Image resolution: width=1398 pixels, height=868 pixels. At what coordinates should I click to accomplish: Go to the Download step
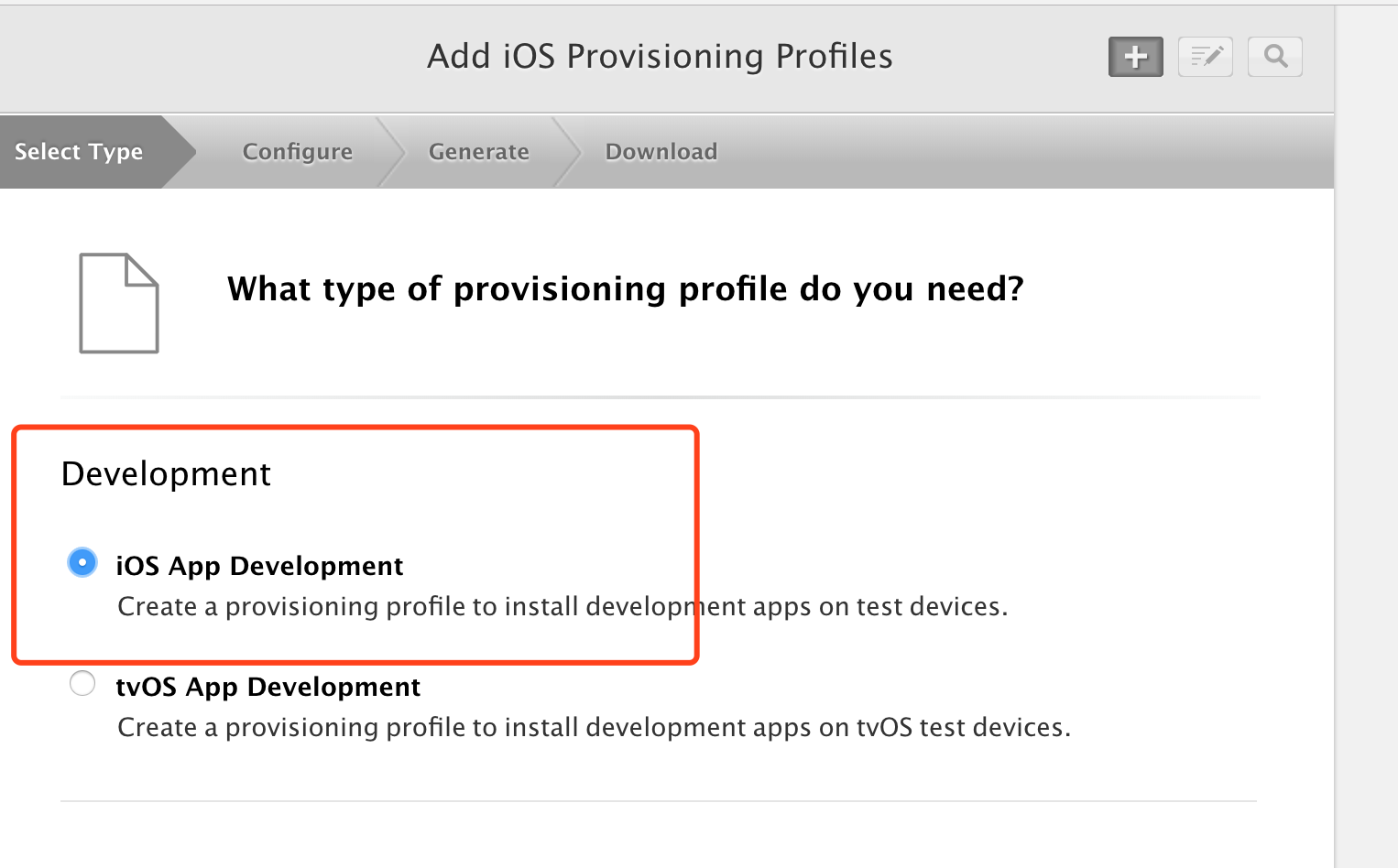[x=661, y=151]
